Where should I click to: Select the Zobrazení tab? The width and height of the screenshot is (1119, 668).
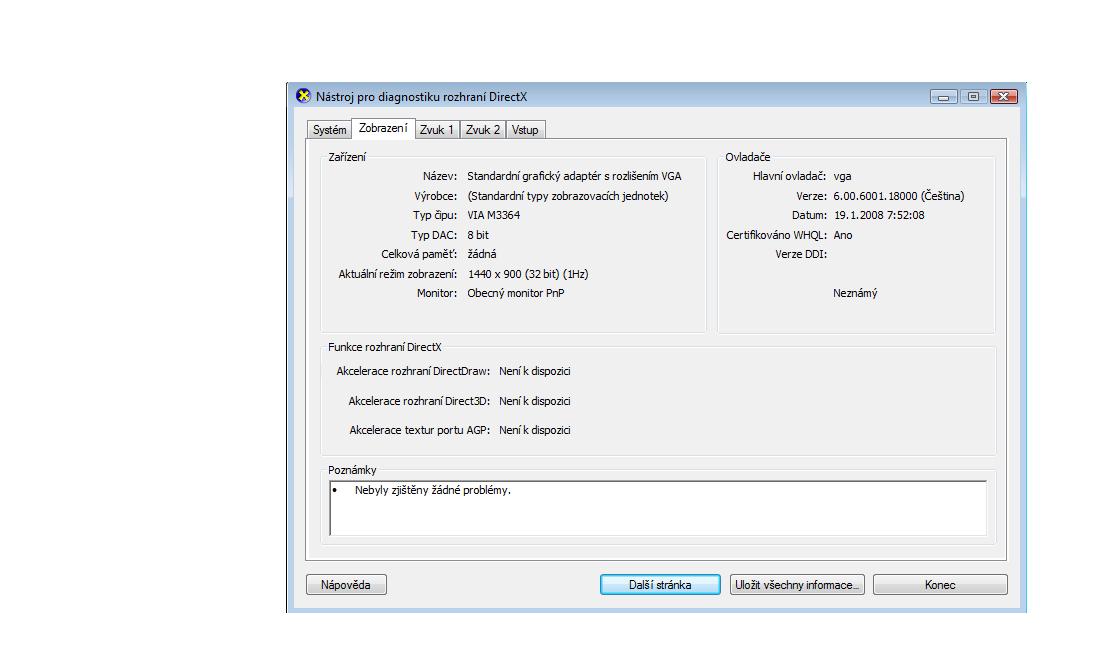pyautogui.click(x=383, y=128)
